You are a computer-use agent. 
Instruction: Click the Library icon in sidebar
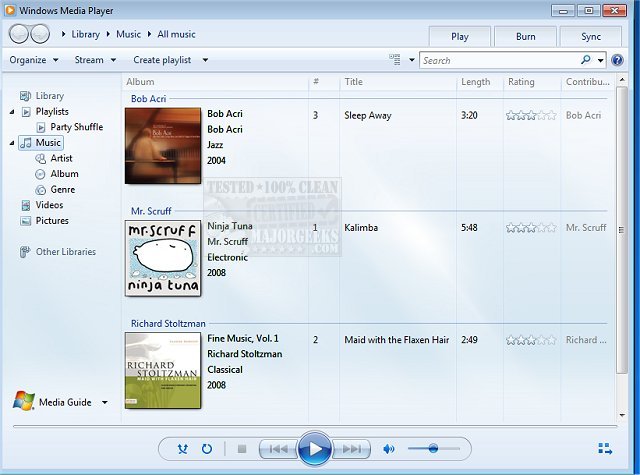click(25, 96)
